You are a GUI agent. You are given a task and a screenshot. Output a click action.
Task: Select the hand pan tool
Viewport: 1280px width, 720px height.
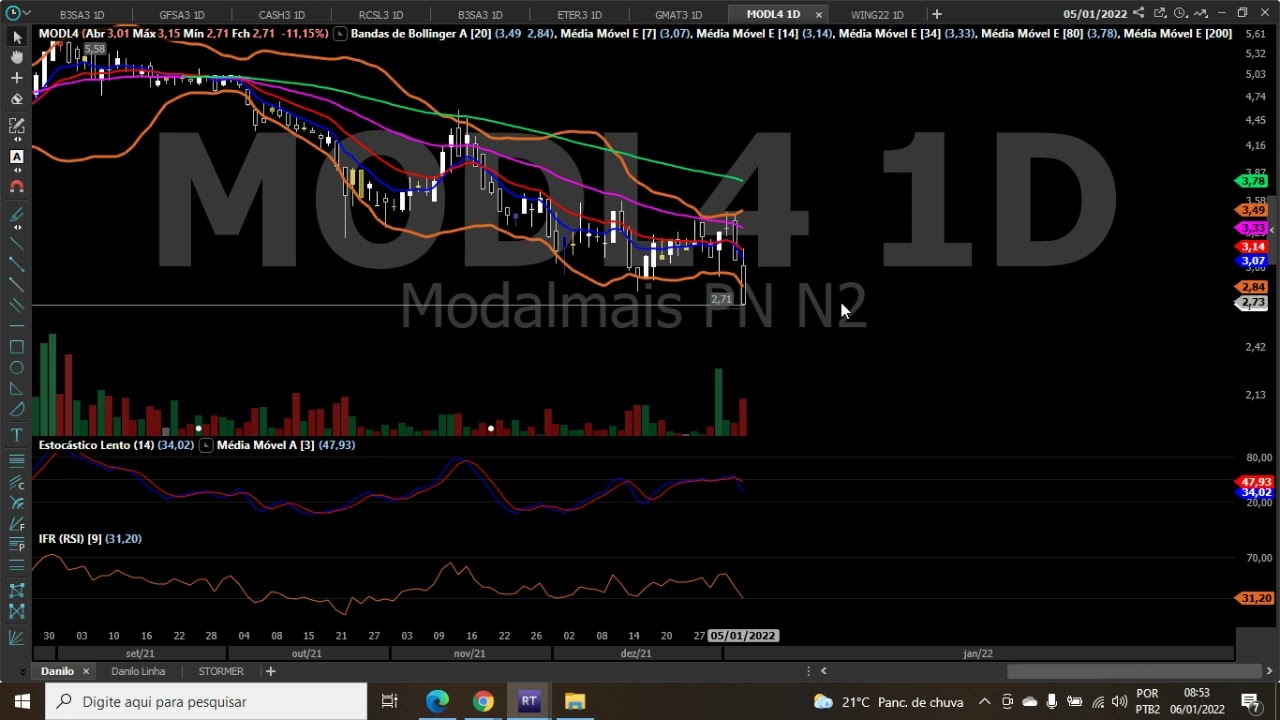tap(17, 57)
